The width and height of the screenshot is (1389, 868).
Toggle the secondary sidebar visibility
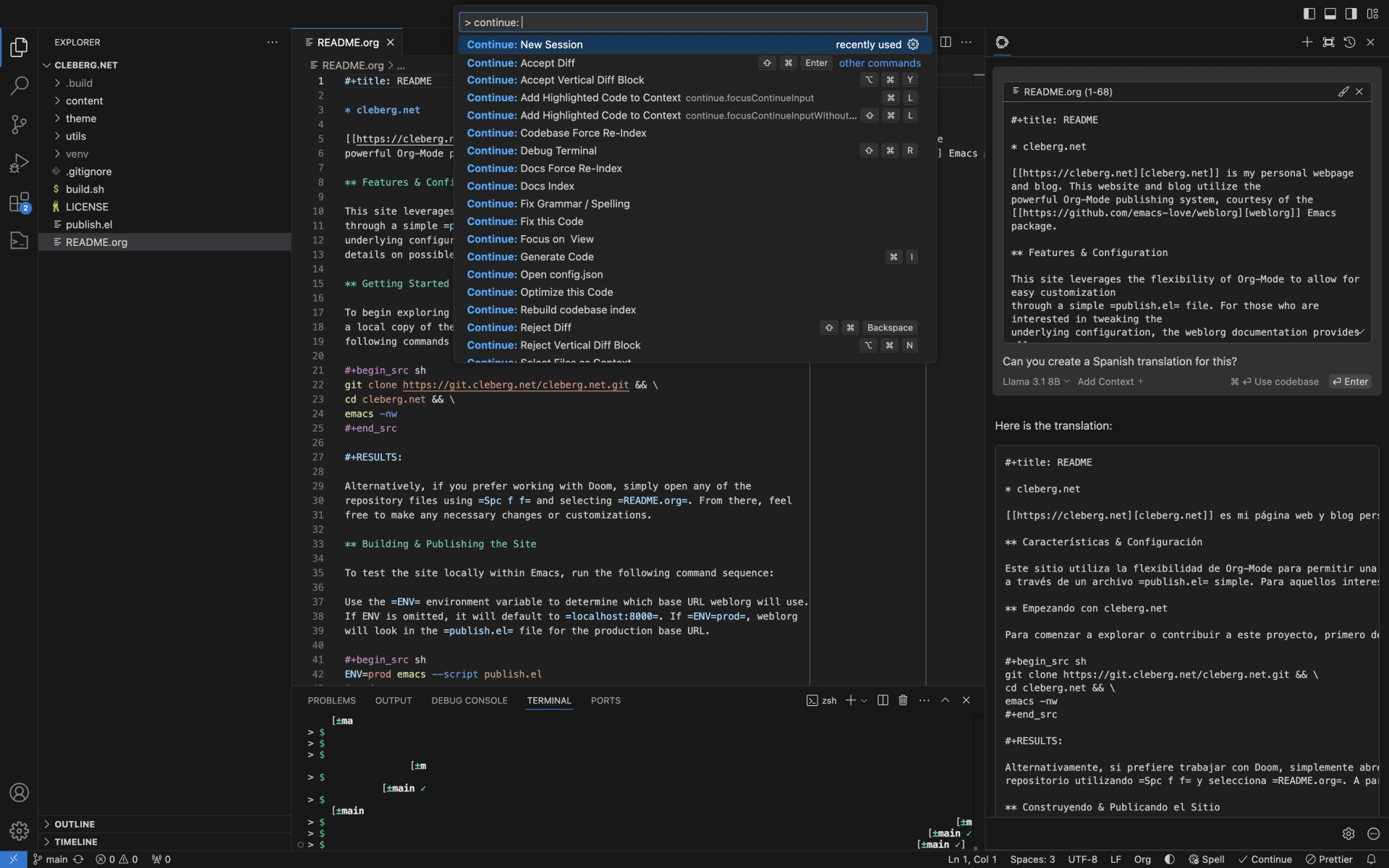(1350, 13)
